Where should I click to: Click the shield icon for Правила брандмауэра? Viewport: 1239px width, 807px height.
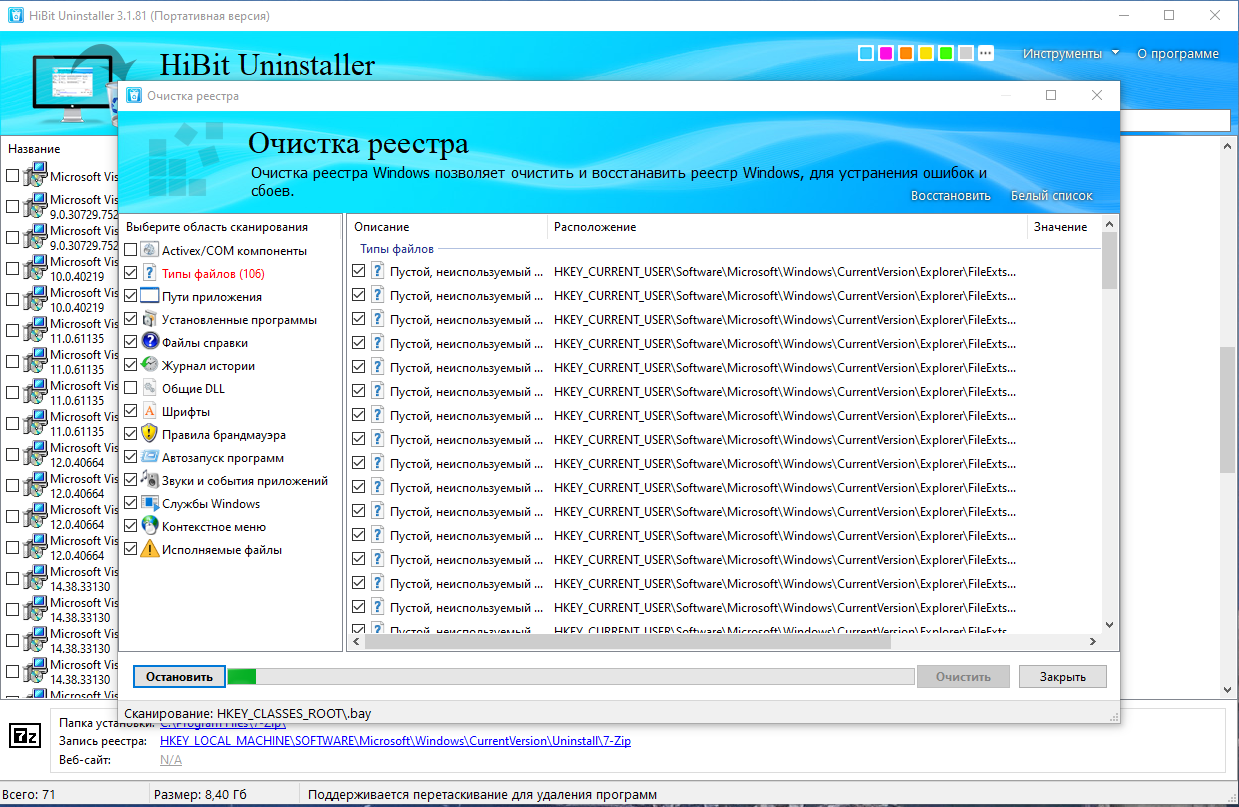tap(150, 434)
